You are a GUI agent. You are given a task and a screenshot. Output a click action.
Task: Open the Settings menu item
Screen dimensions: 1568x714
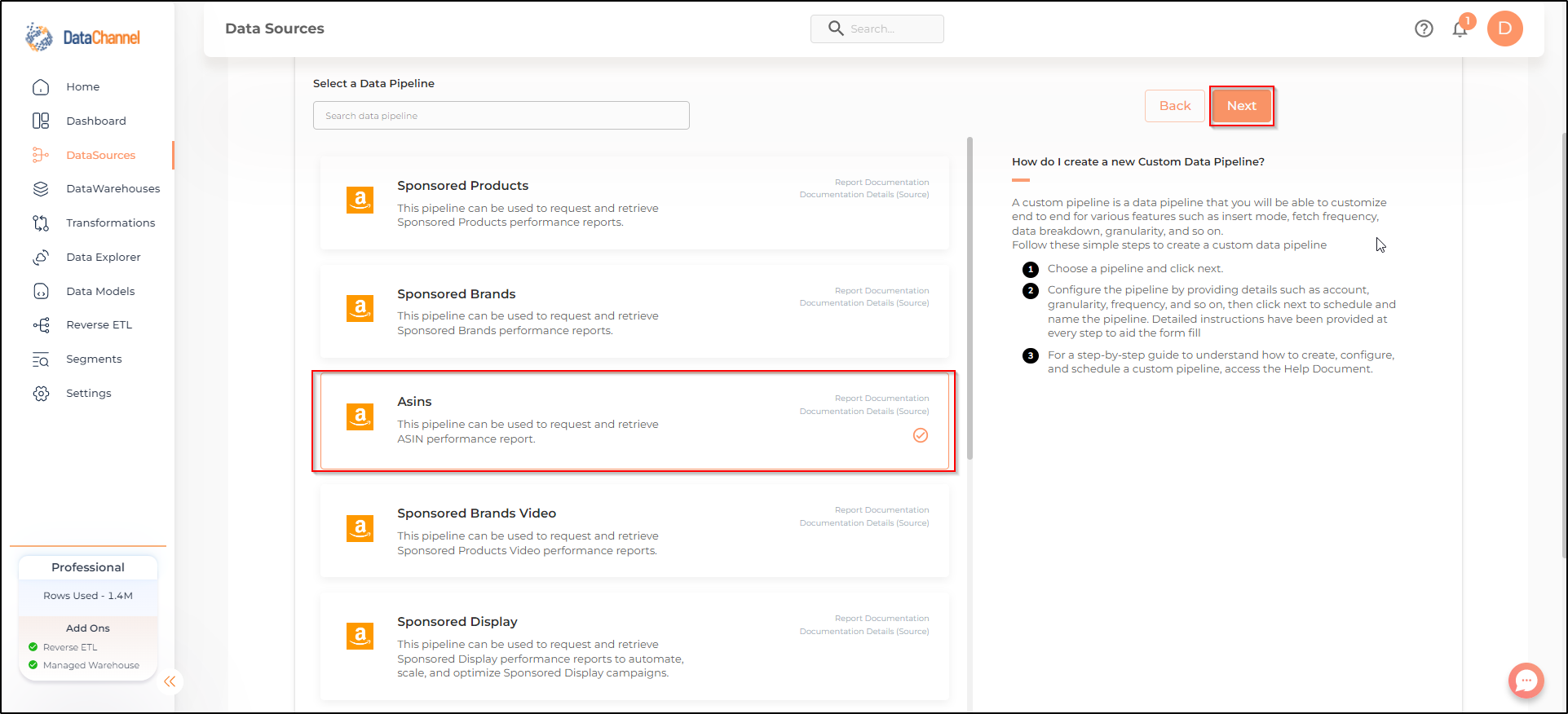89,394
